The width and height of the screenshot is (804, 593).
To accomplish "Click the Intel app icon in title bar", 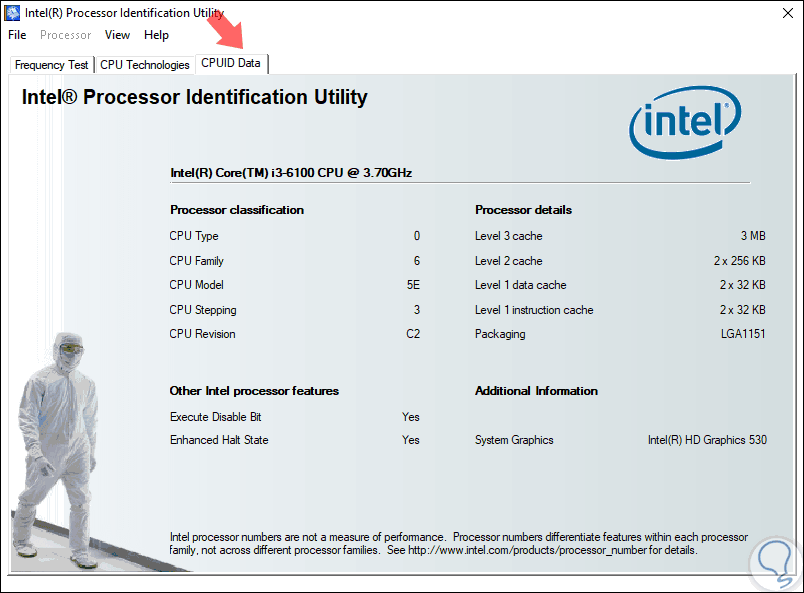I will 13,13.
